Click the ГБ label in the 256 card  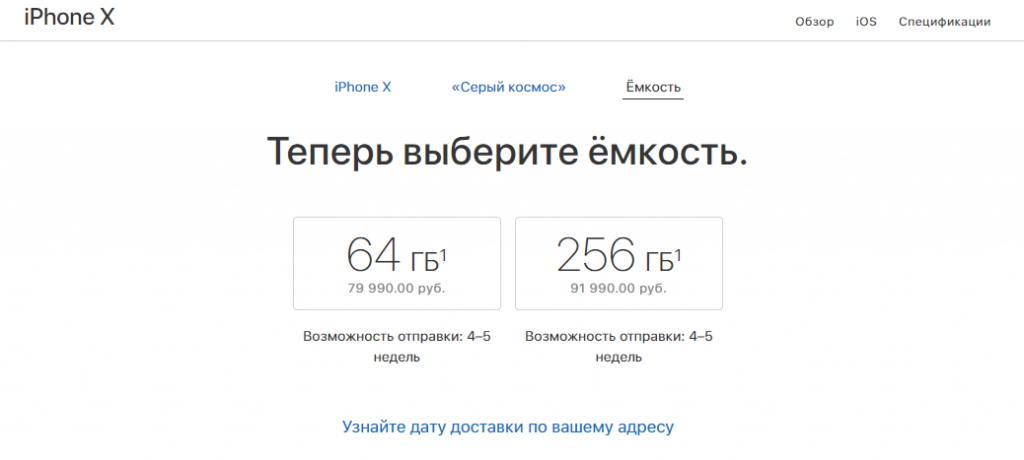pyautogui.click(x=657, y=262)
